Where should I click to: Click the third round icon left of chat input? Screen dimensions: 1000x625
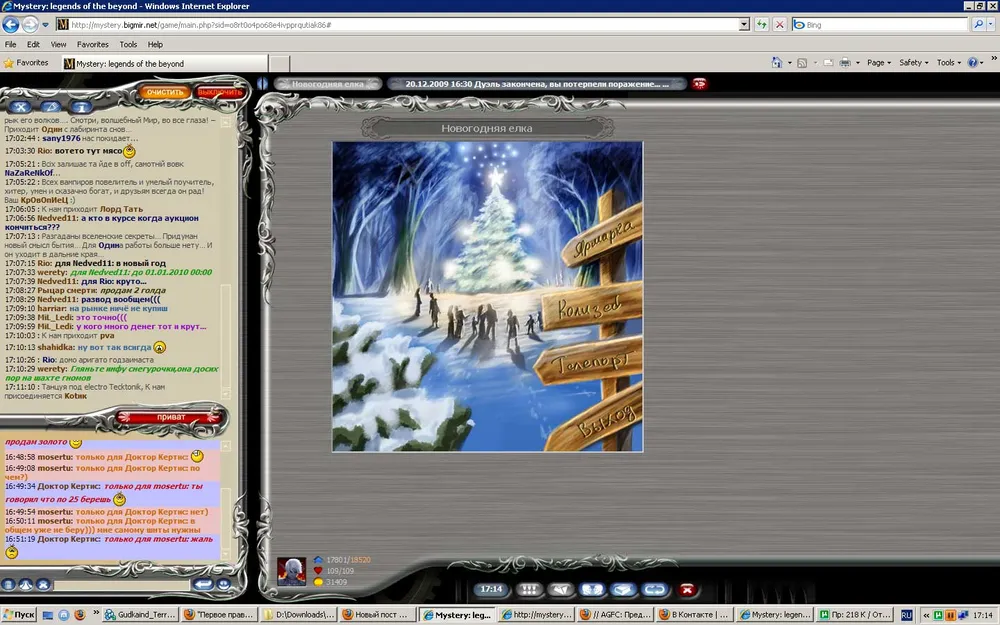[x=43, y=584]
